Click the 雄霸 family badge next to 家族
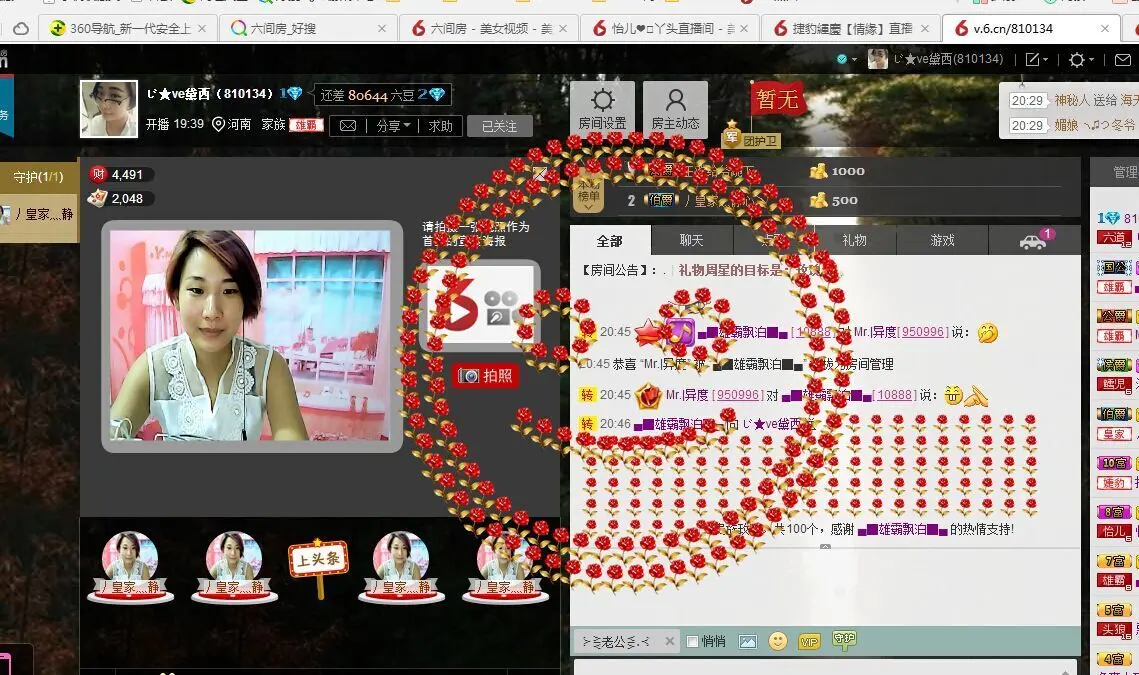 [x=307, y=125]
